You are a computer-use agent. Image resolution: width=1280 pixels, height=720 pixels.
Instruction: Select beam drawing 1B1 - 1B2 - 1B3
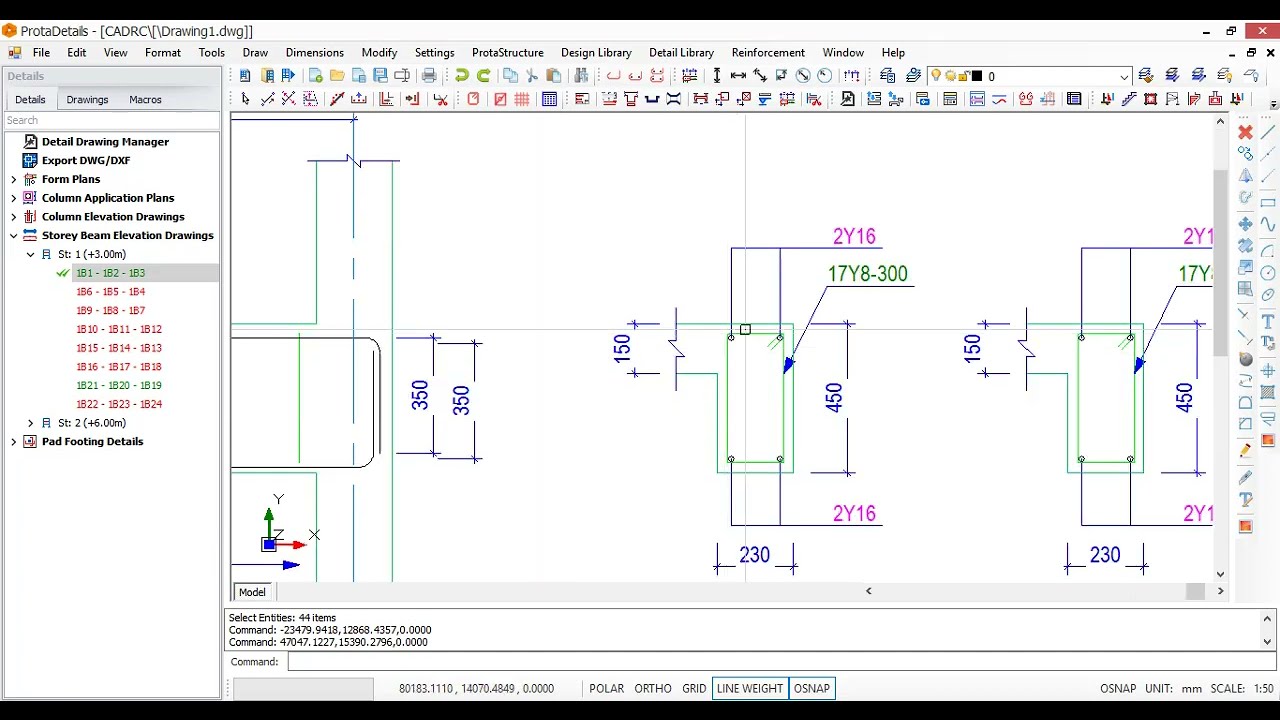(x=110, y=273)
